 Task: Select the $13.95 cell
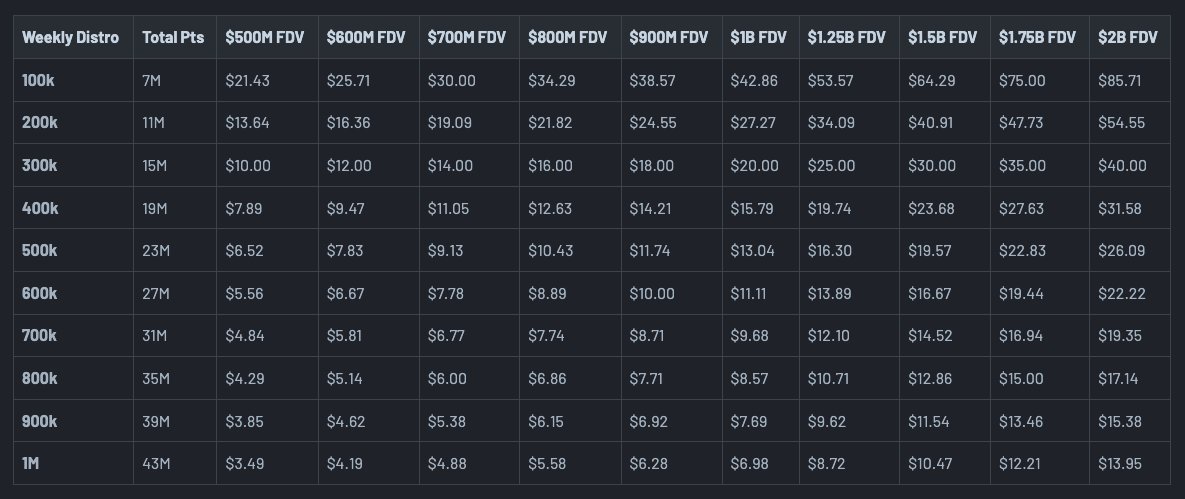(1121, 464)
